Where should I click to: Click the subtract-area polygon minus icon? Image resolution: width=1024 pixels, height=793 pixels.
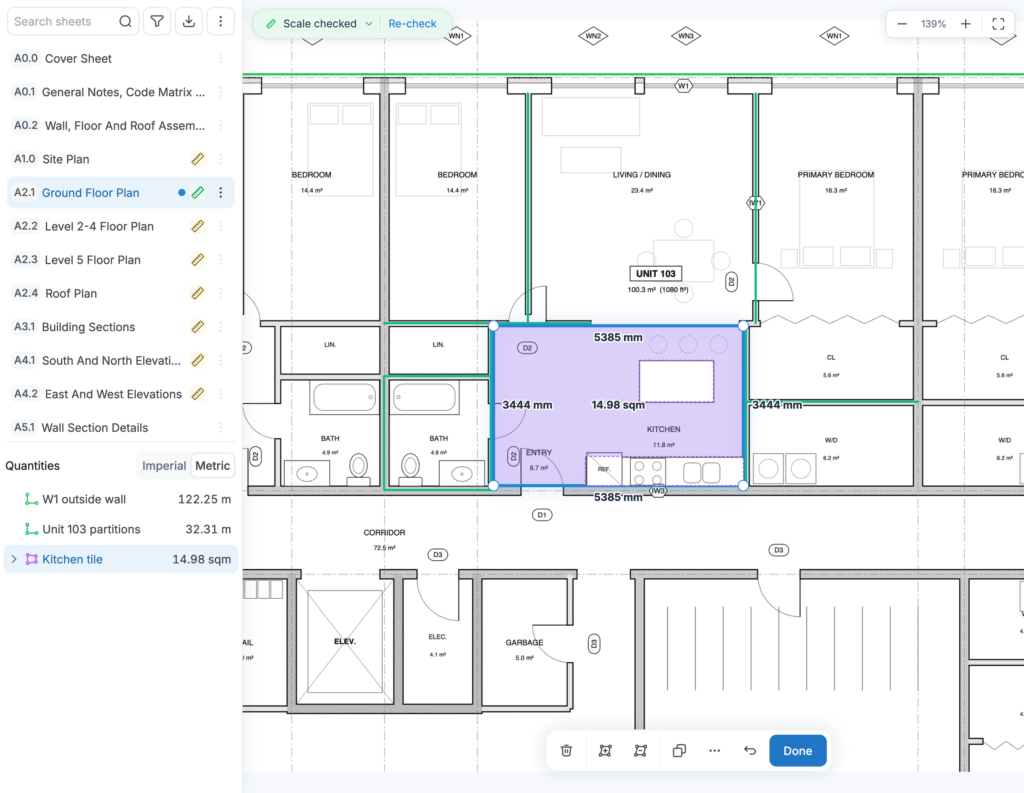click(x=640, y=751)
